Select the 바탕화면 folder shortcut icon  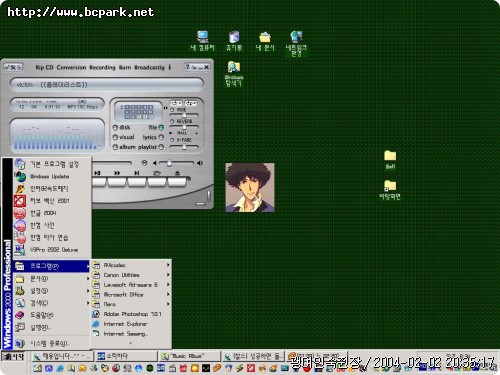[x=390, y=190]
